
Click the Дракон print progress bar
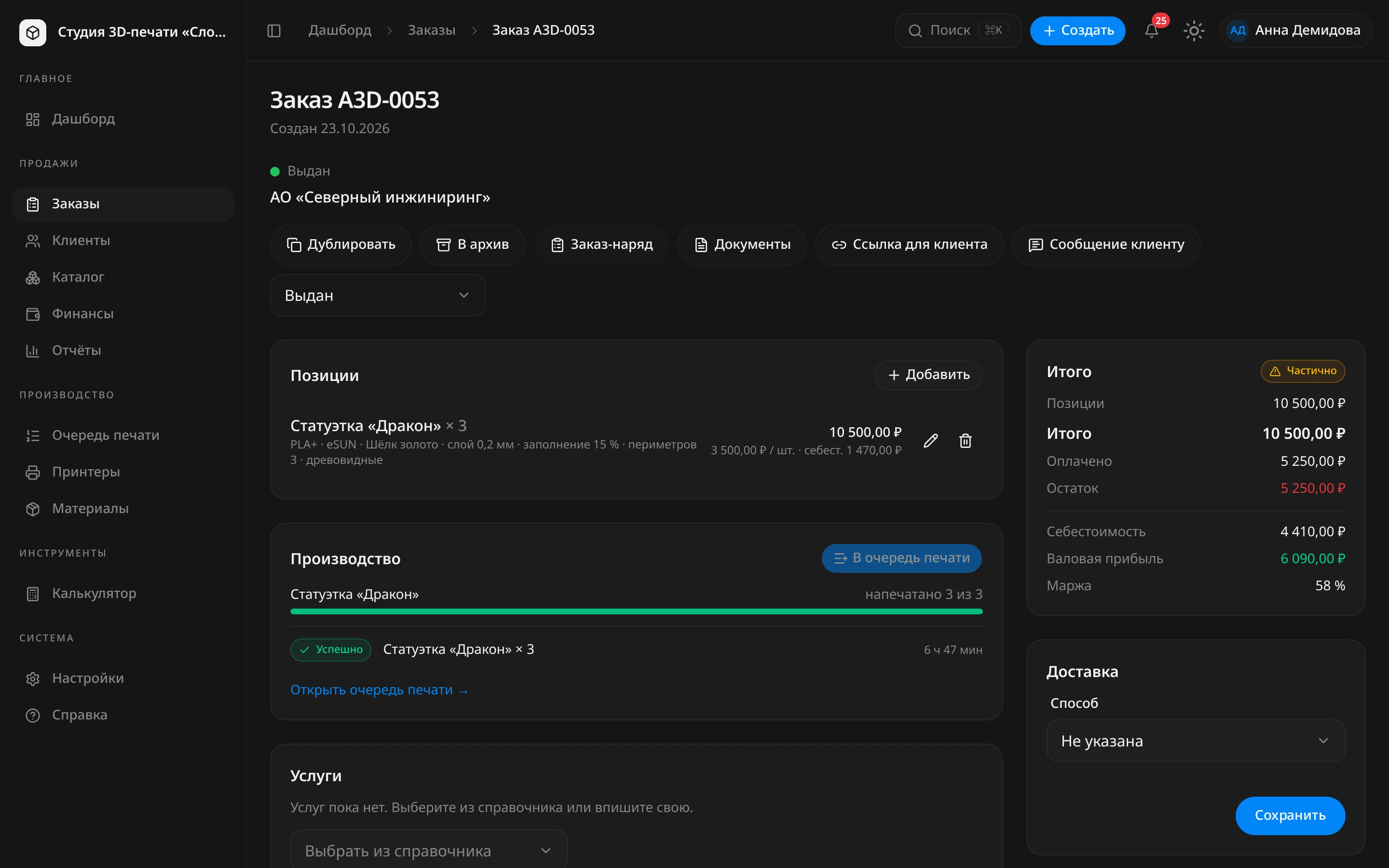tap(636, 611)
